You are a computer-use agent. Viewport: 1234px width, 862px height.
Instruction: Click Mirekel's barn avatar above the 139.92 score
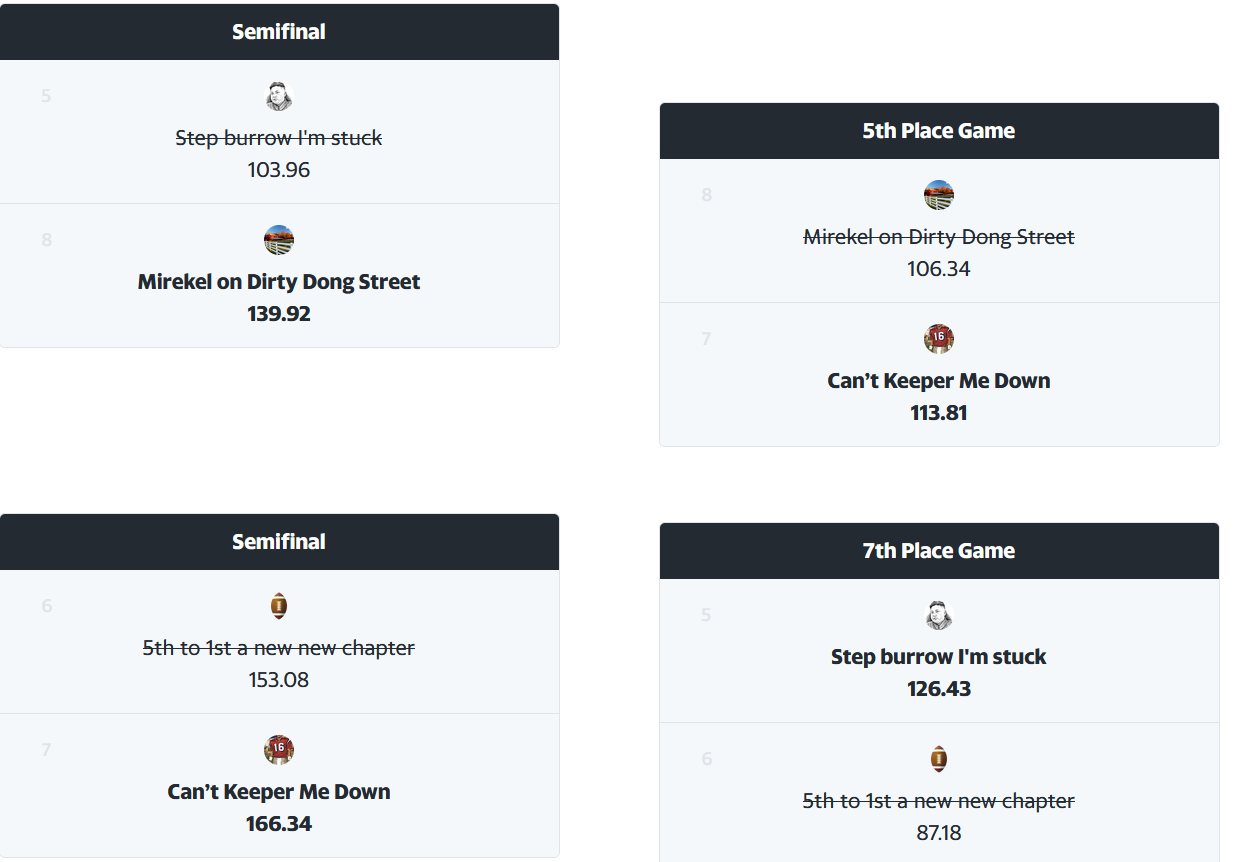pos(279,240)
